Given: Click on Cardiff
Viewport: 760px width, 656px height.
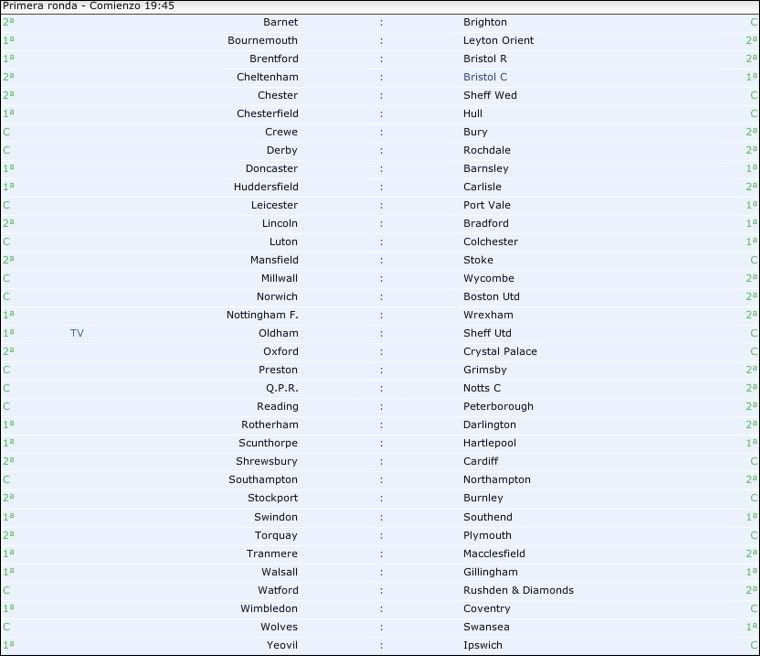Looking at the screenshot, I should 480,461.
